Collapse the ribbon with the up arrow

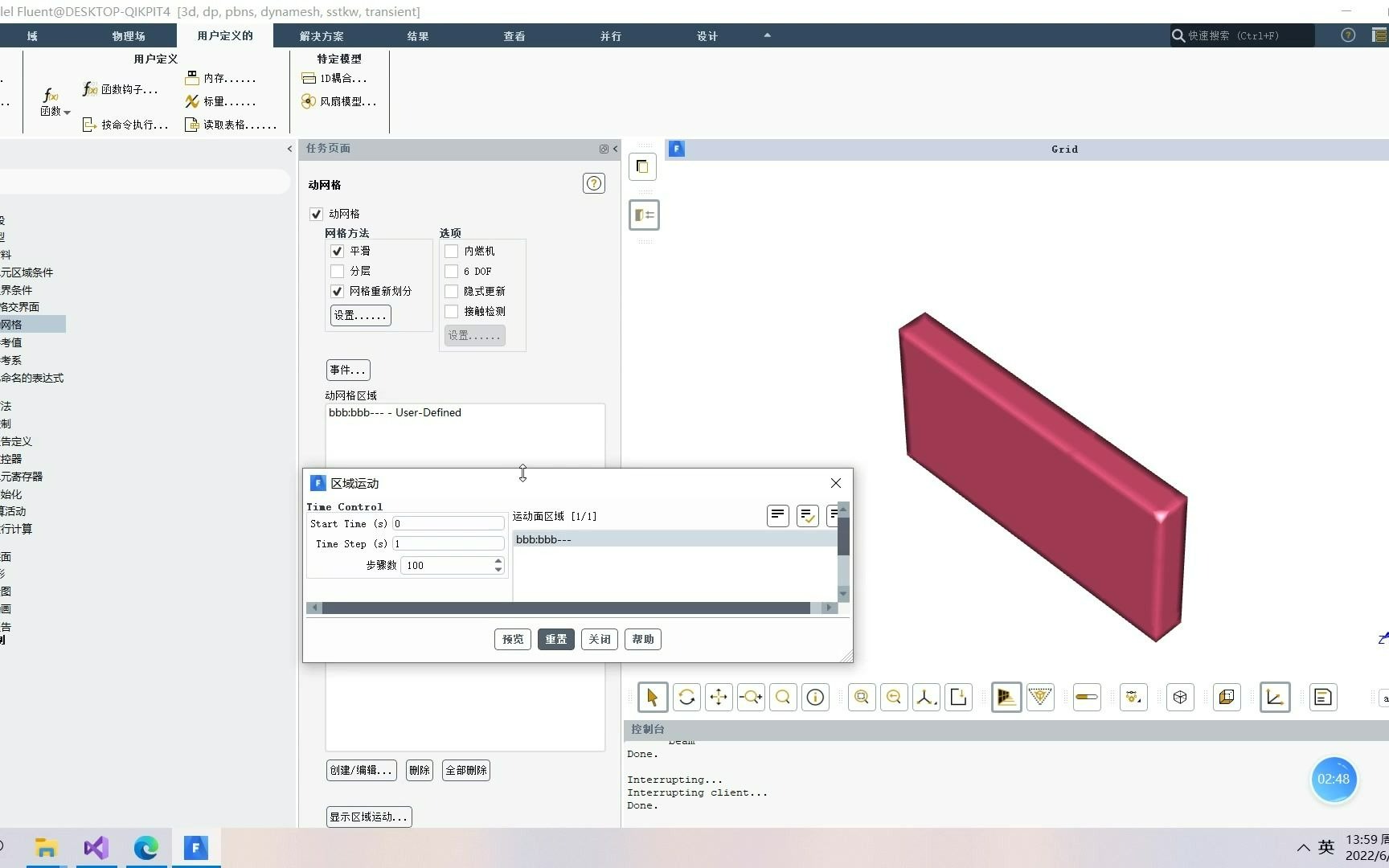point(767,35)
